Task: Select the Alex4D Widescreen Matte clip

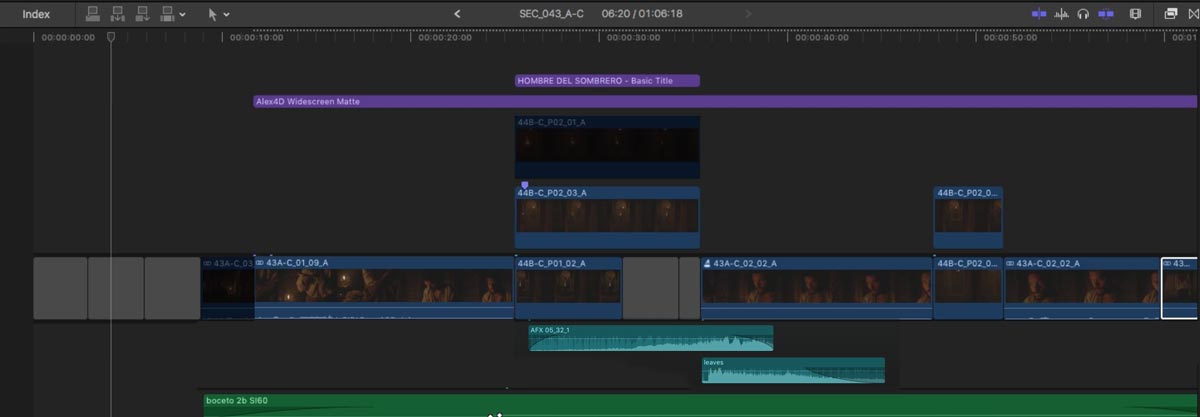Action: (x=725, y=101)
